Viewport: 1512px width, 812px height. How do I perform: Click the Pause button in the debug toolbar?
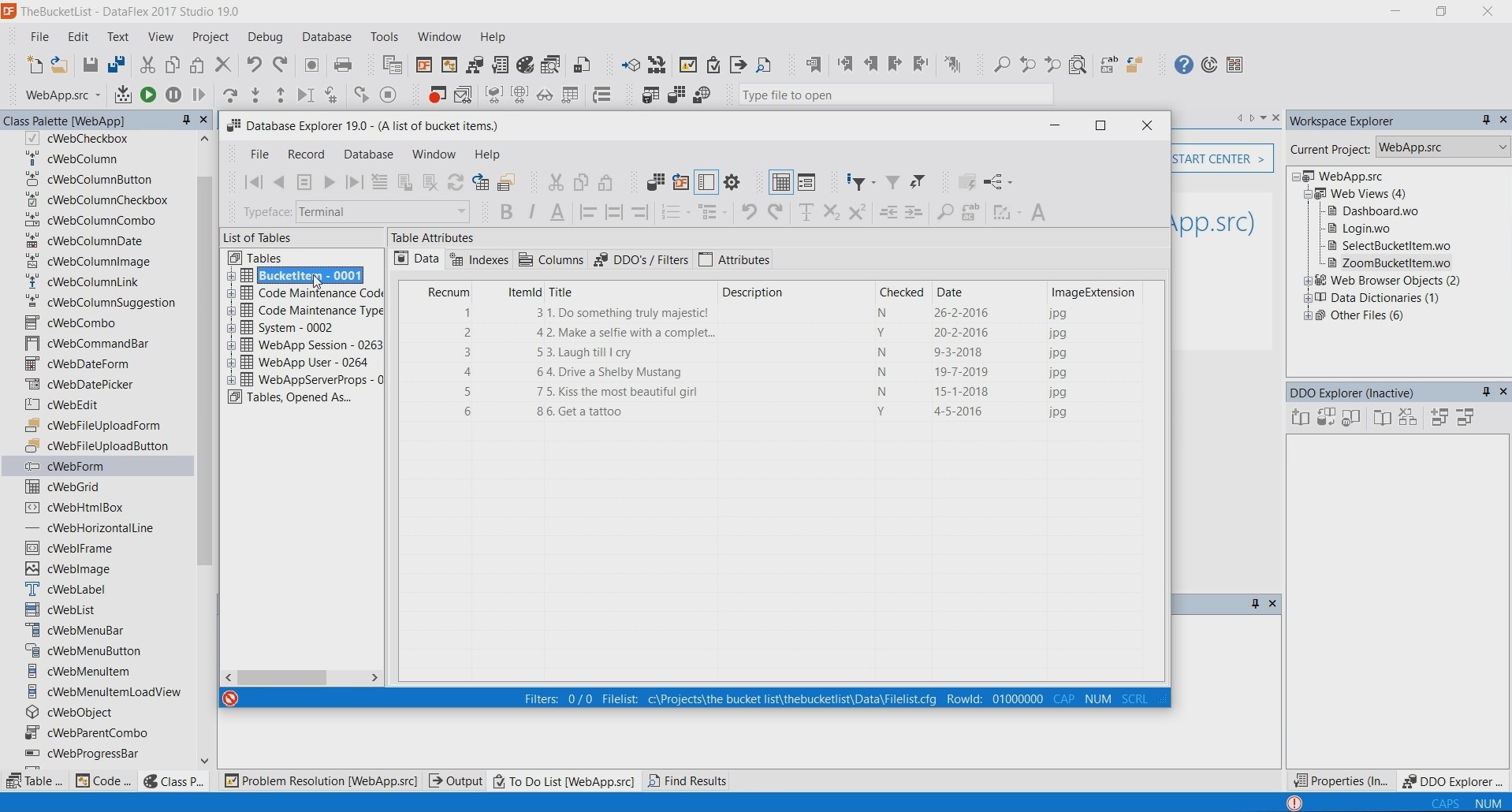coord(173,95)
